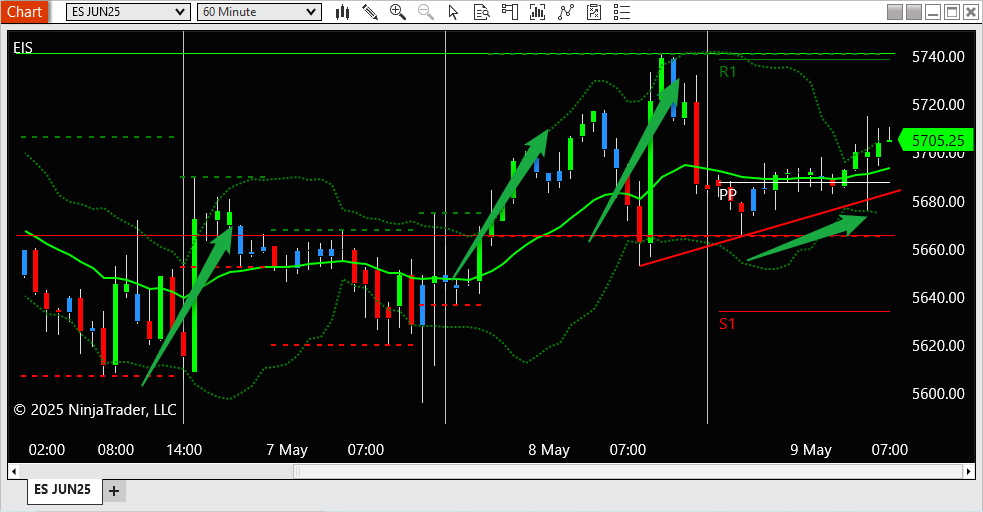
Task: Click the green 5705.25 current price marker
Action: tap(935, 140)
